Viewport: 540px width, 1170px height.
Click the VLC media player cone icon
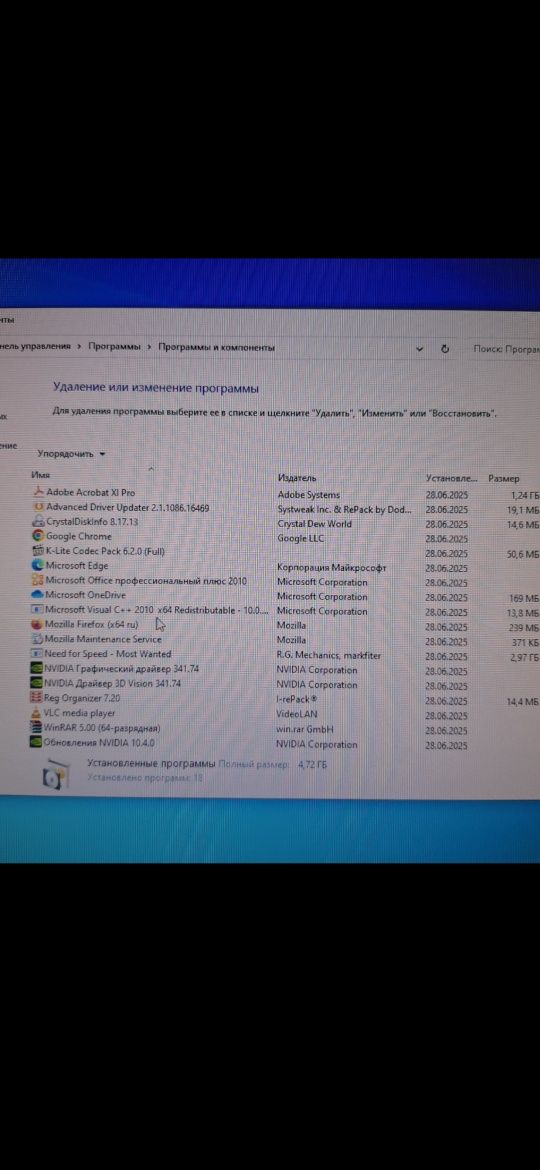(x=37, y=713)
